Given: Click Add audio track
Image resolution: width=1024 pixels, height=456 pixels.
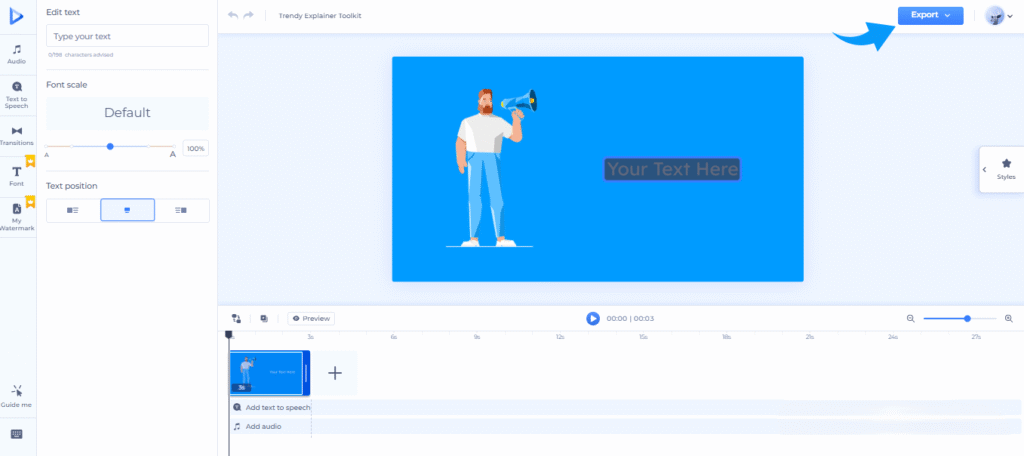Looking at the screenshot, I should pos(263,426).
